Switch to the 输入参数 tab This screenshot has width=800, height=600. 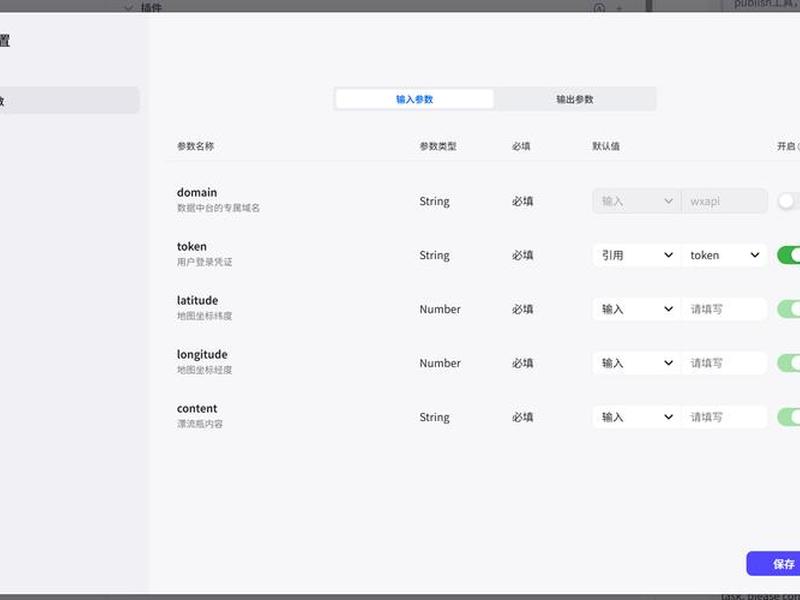[x=414, y=99]
